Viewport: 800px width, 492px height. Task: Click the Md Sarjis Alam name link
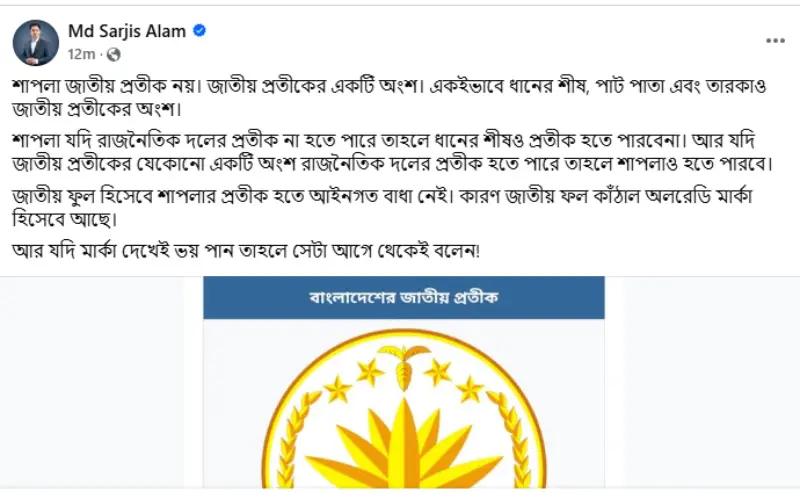click(x=127, y=31)
